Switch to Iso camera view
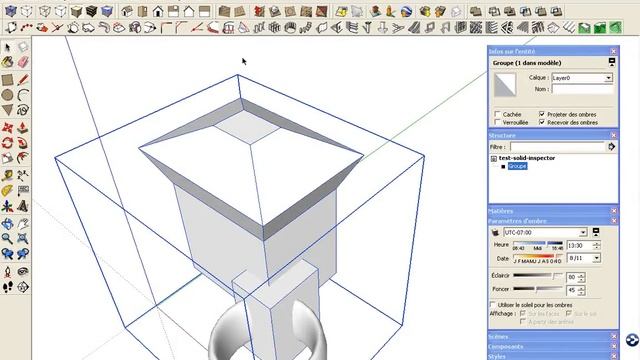The height and width of the screenshot is (360, 640). 127,11
